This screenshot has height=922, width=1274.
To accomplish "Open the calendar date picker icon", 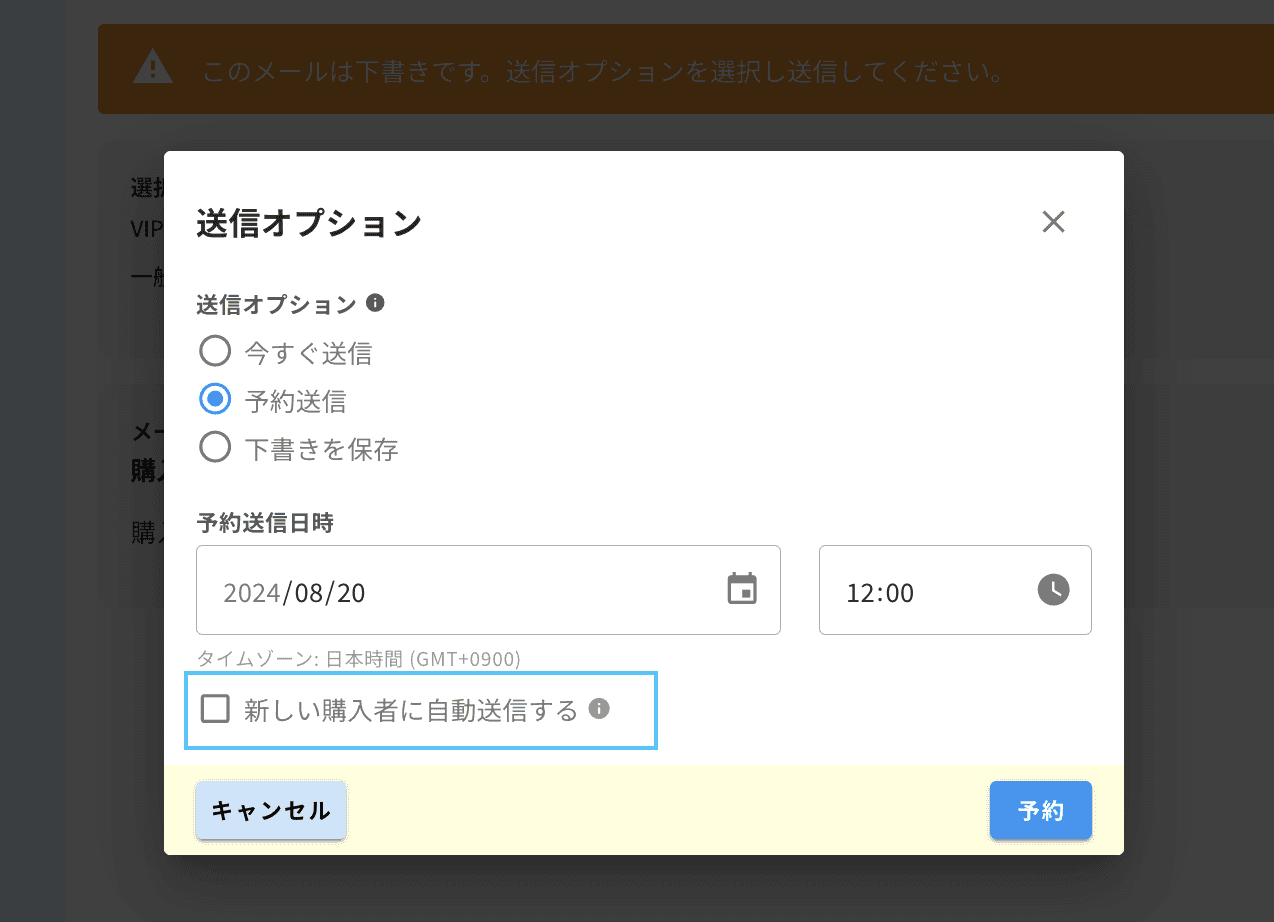I will (x=742, y=590).
